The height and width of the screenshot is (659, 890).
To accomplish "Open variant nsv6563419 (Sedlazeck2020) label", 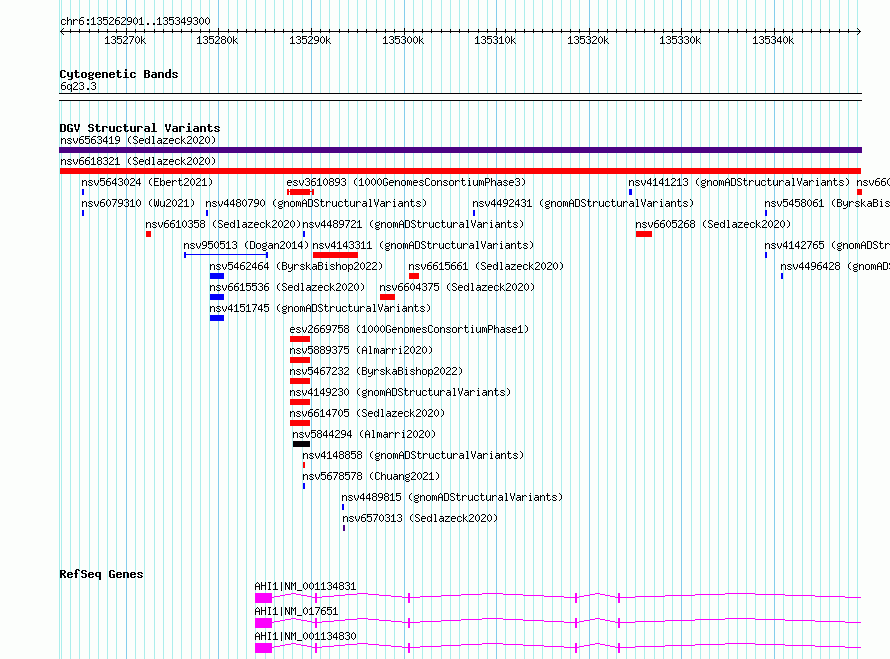I will [x=138, y=140].
